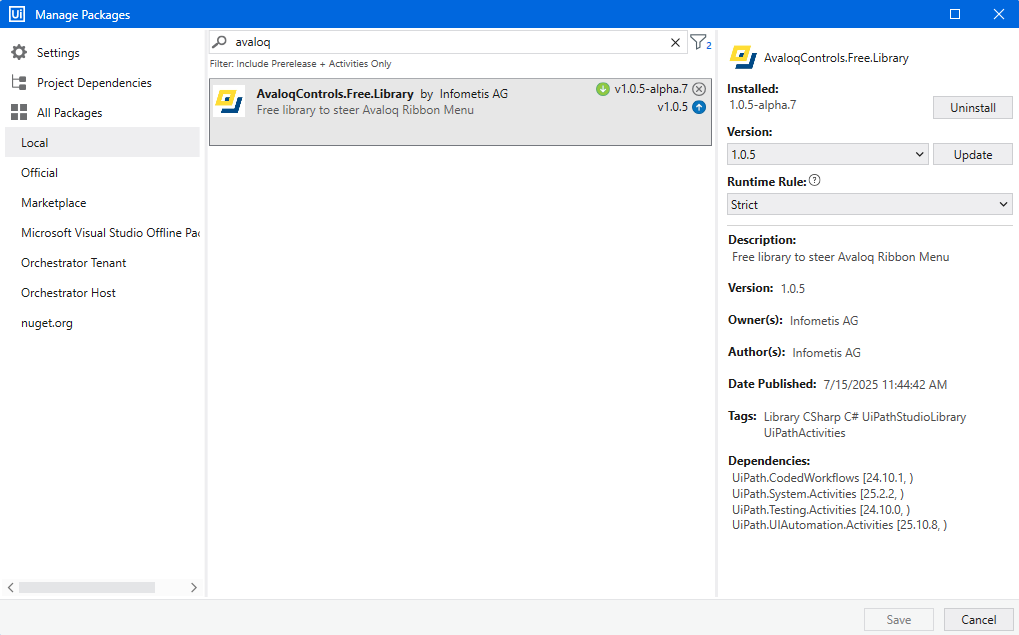Open the Project Dependencies section label

tap(94, 83)
